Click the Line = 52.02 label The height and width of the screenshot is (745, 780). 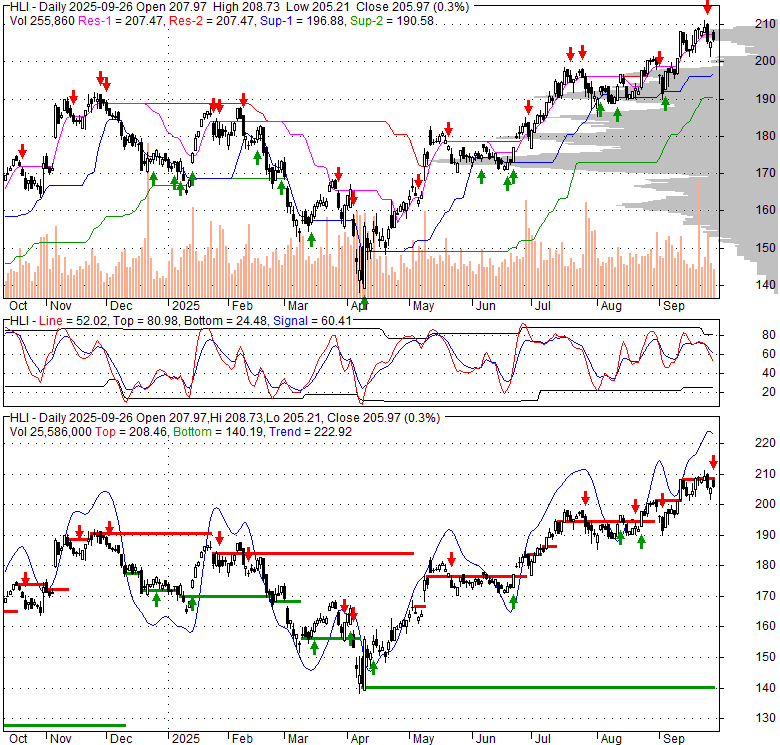[73, 321]
